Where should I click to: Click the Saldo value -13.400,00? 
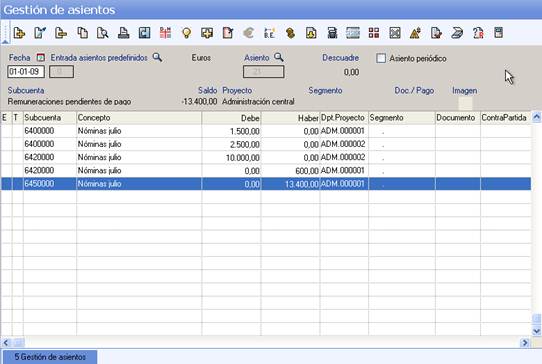click(x=199, y=102)
